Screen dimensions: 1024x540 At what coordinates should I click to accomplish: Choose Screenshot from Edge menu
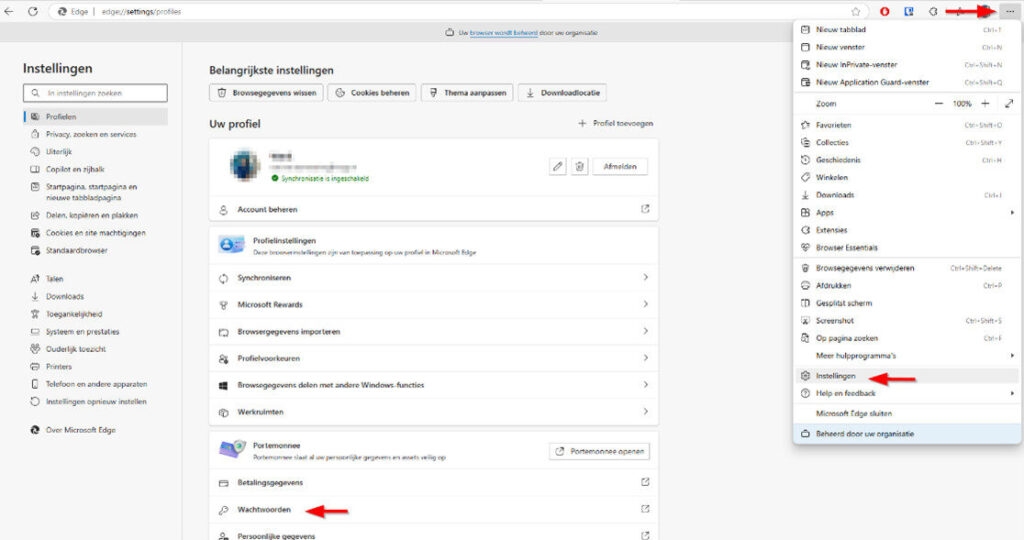pos(907,321)
